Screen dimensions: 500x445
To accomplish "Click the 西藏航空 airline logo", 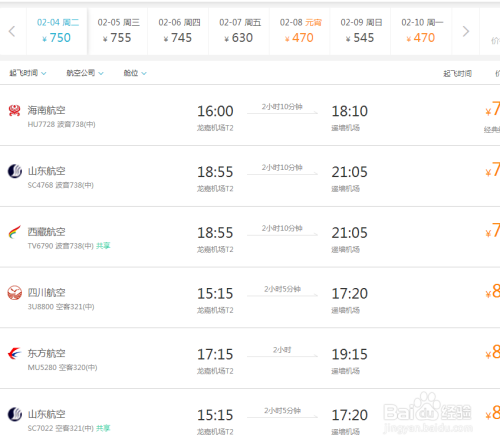I will coord(15,232).
